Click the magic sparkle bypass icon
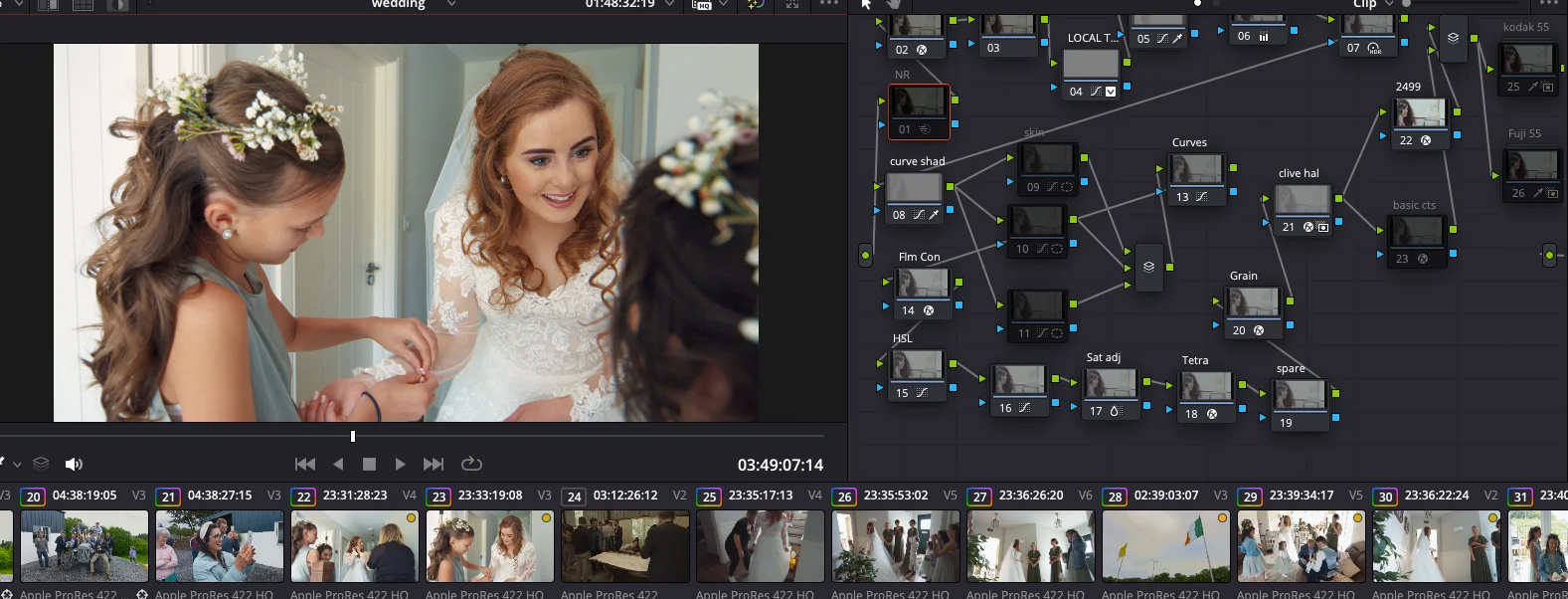The height and width of the screenshot is (599, 1568). pos(756,4)
